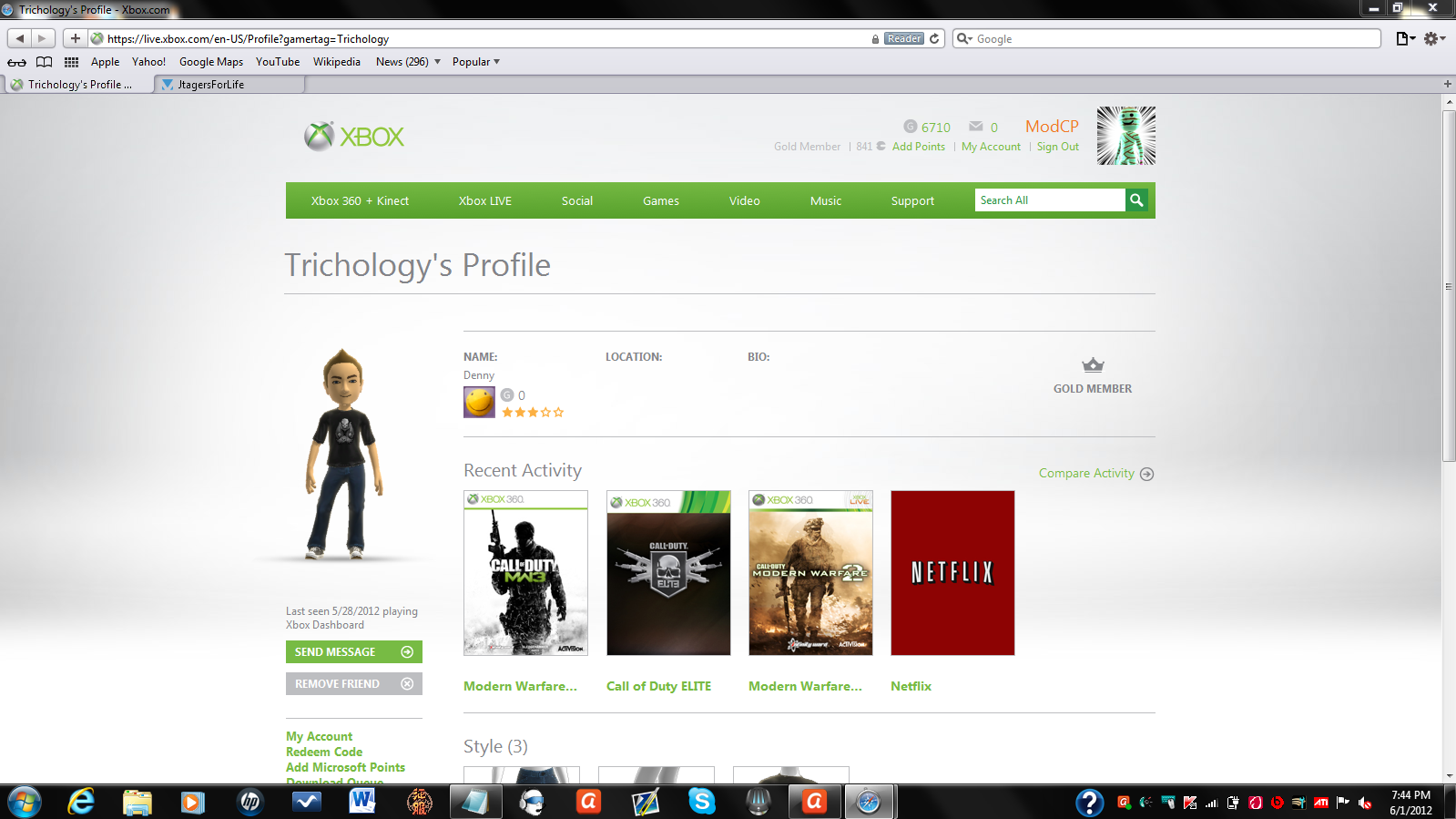Image resolution: width=1456 pixels, height=819 pixels.
Task: Launch Microsoft Word from the taskbar
Action: pos(362,802)
